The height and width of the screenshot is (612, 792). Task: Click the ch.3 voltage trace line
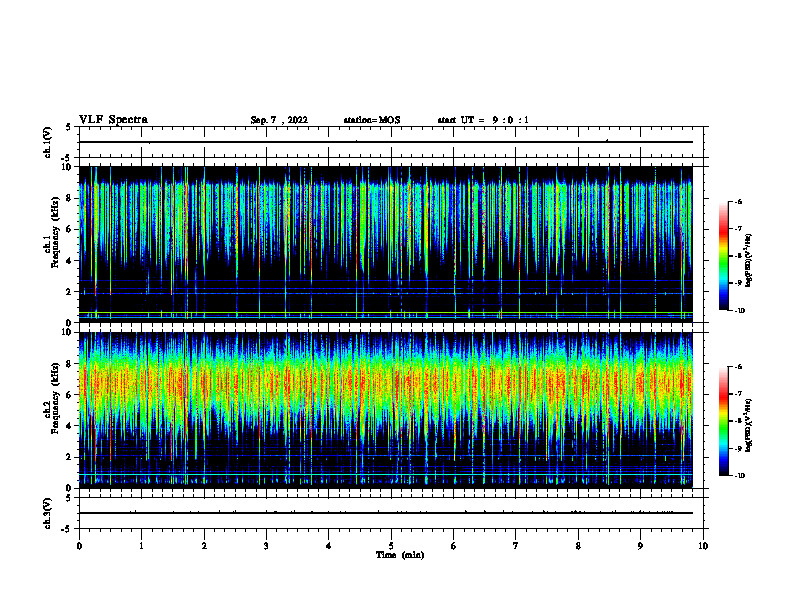(x=385, y=513)
